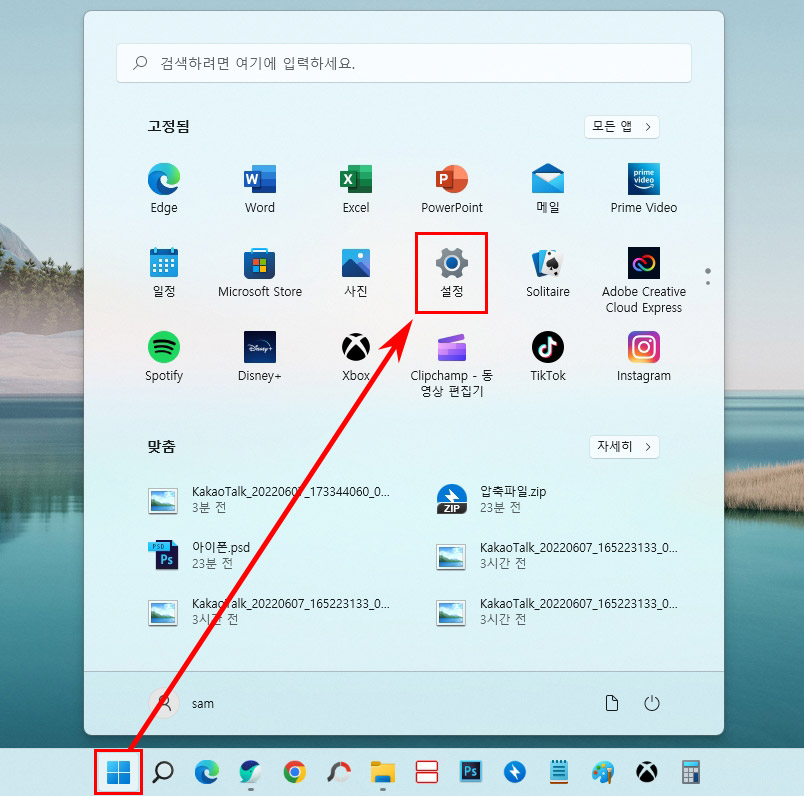This screenshot has height=796, width=804.
Task: Launch the TikTok app
Action: click(x=547, y=352)
